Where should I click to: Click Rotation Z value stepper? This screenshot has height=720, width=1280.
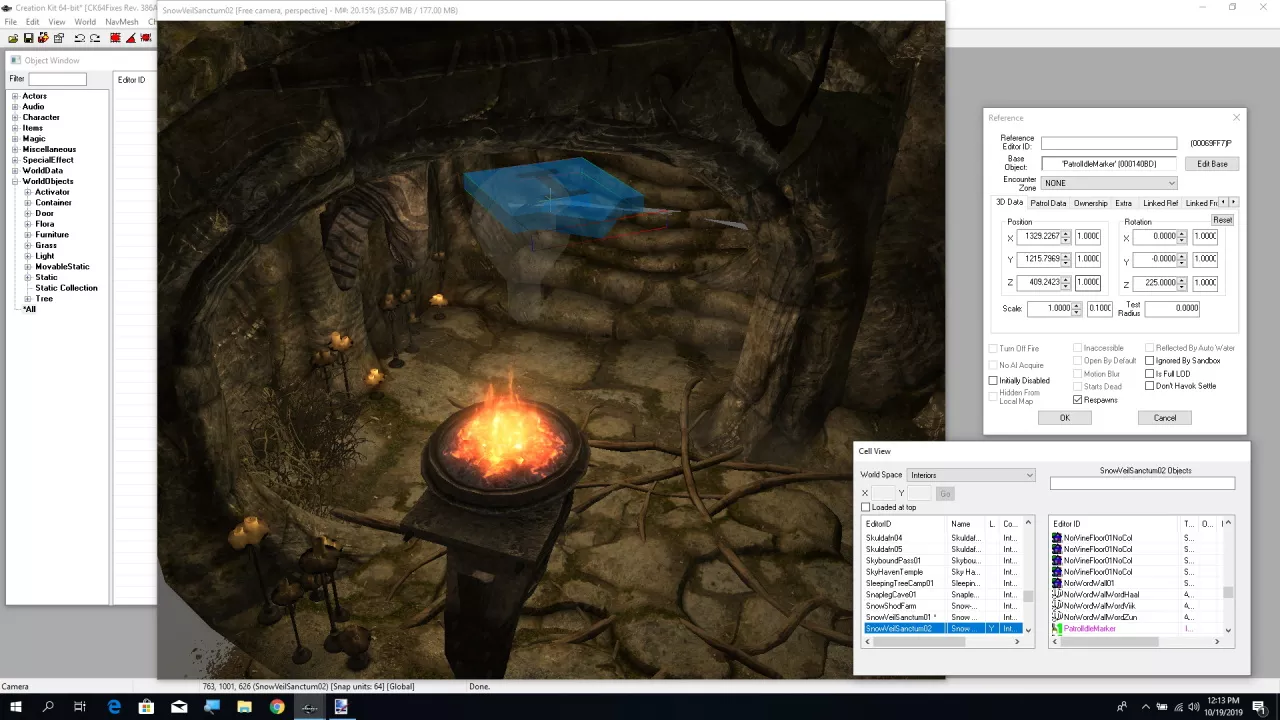tap(1182, 283)
